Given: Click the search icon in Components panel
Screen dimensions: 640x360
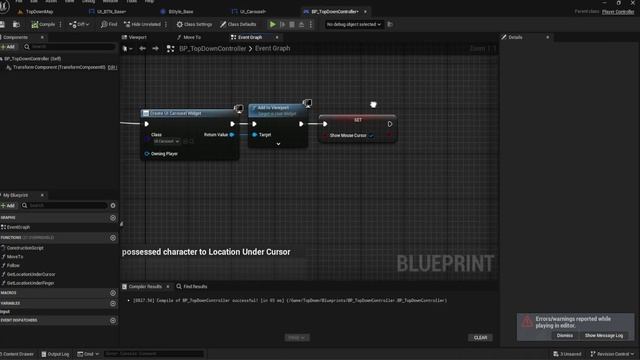Looking at the screenshot, I should point(27,47).
